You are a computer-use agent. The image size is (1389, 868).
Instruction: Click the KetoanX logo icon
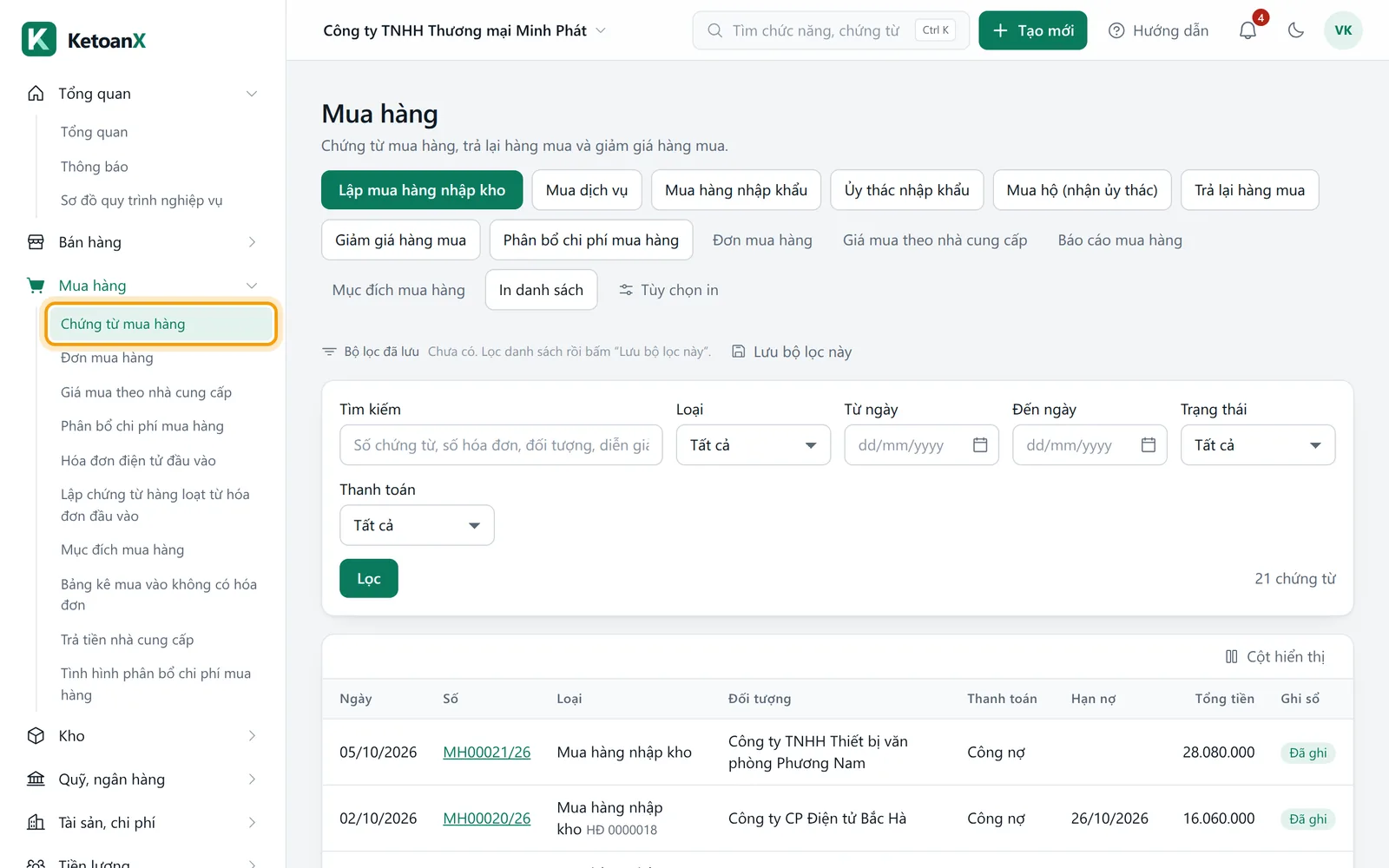(39, 39)
